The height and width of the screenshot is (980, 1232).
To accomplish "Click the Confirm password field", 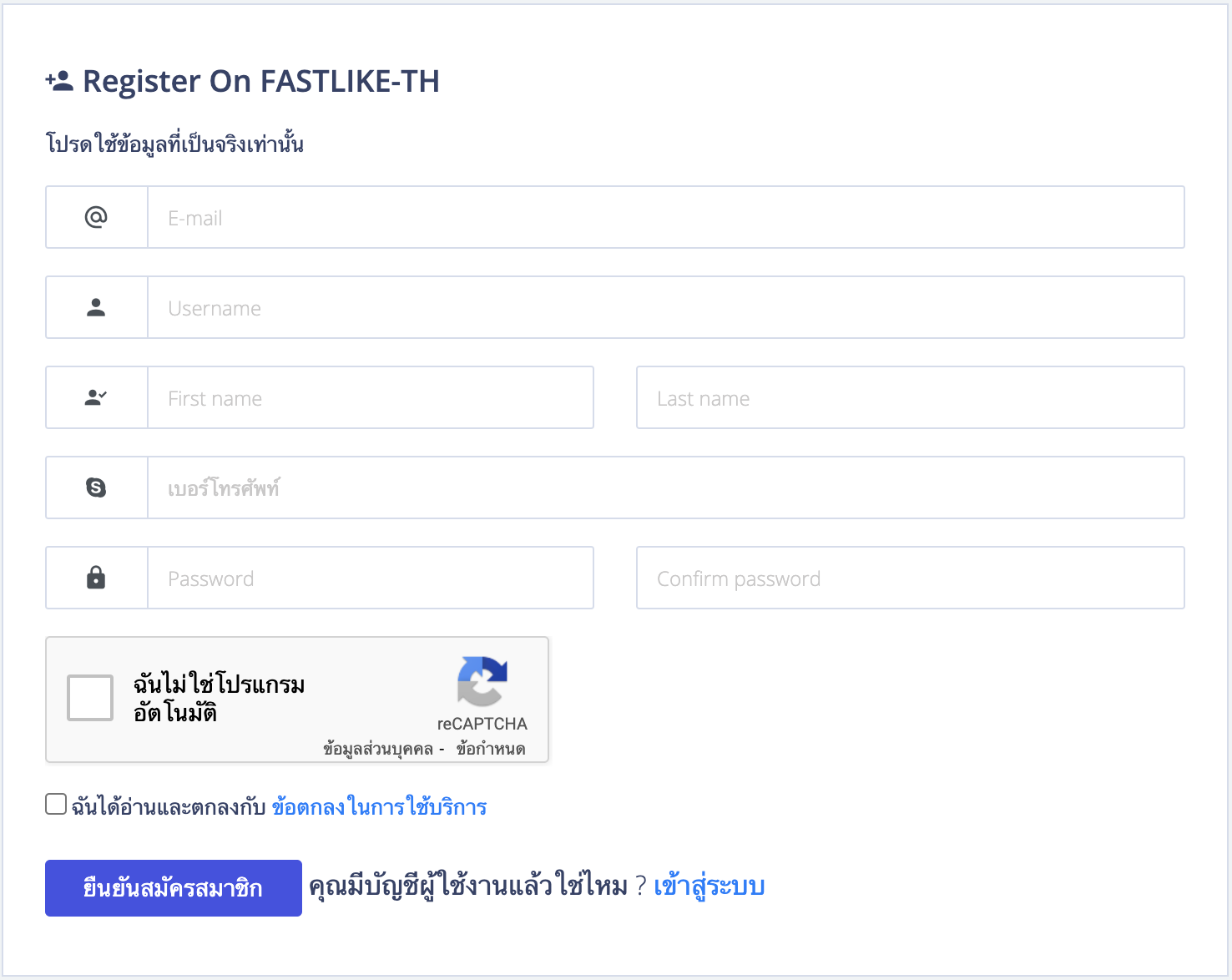I will 911,578.
